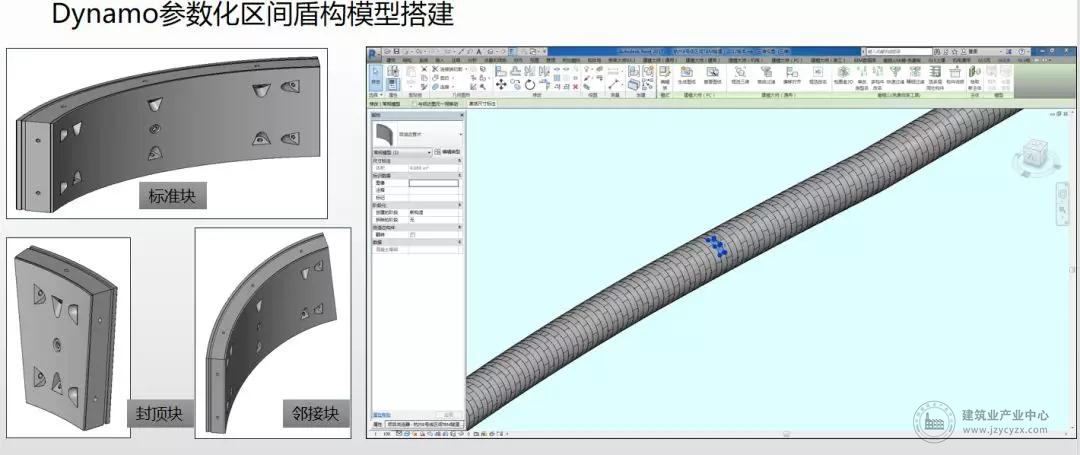Screen dimensions: 1080x455
Task: Switch to the Project Browser tab at the panel bottom
Action: [x=423, y=424]
